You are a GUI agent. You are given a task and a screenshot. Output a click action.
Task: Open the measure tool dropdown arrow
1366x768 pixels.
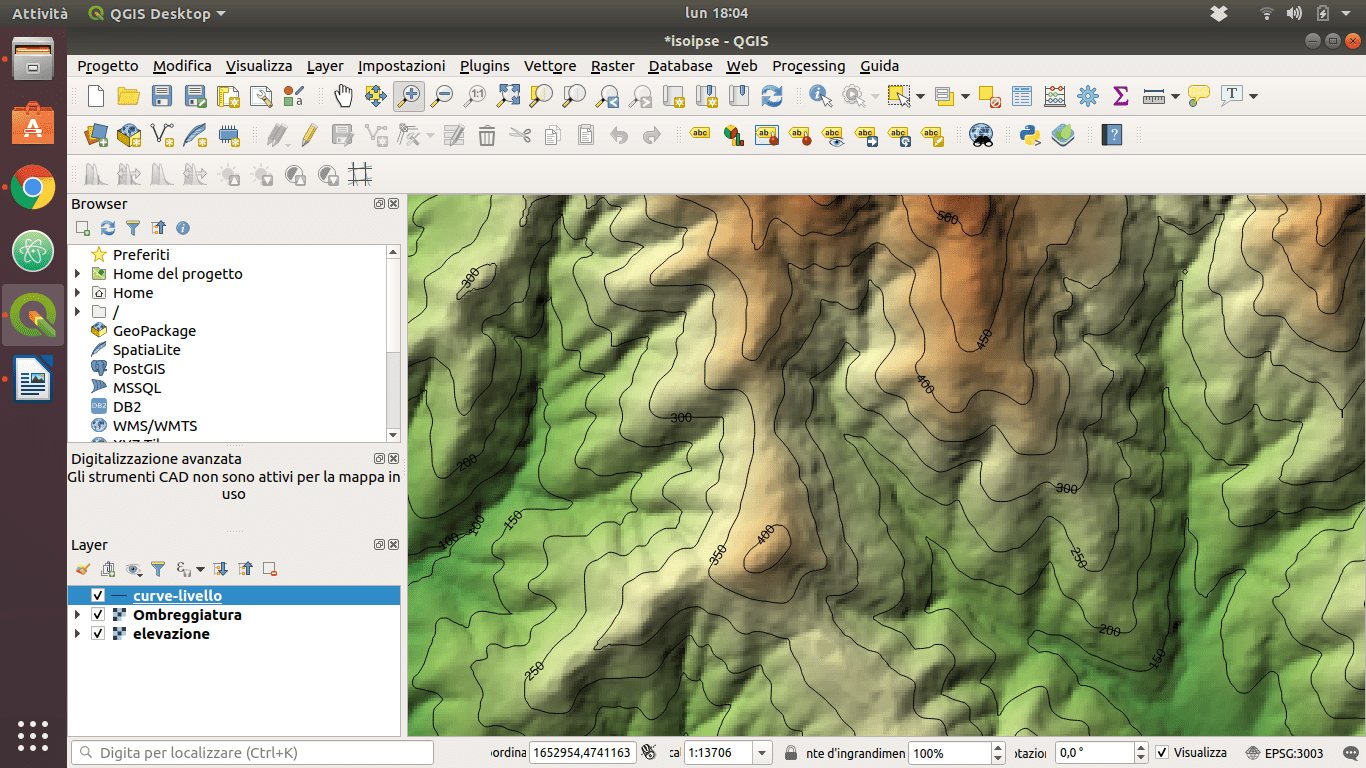1175,96
